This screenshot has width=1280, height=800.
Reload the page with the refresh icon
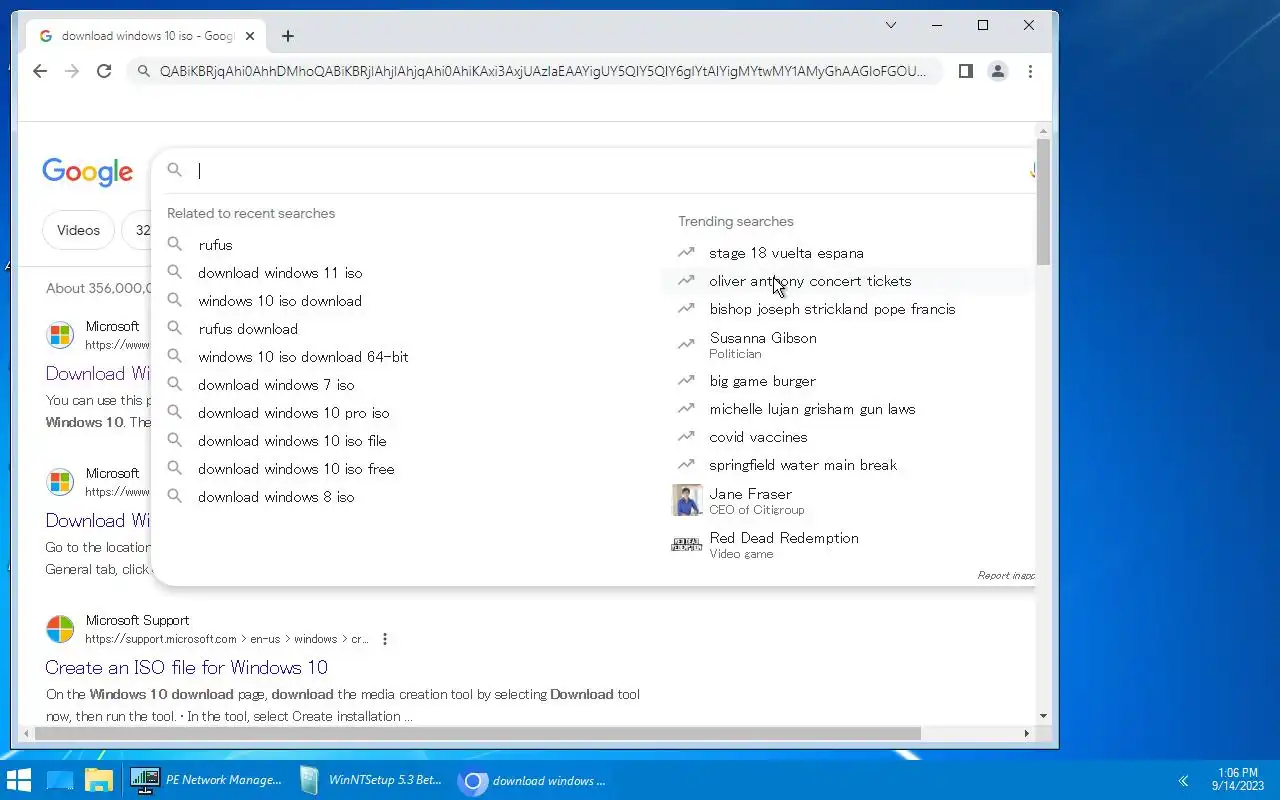[104, 71]
